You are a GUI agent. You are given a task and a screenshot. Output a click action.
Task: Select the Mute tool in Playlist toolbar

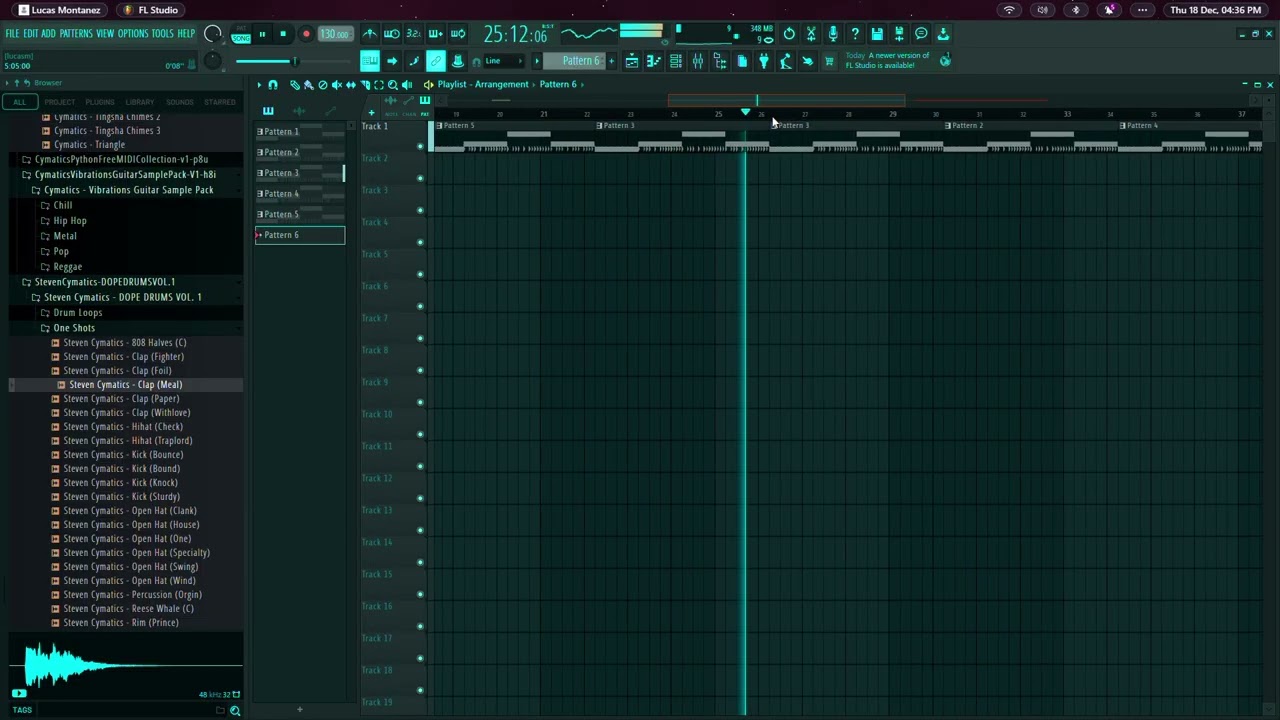337,85
